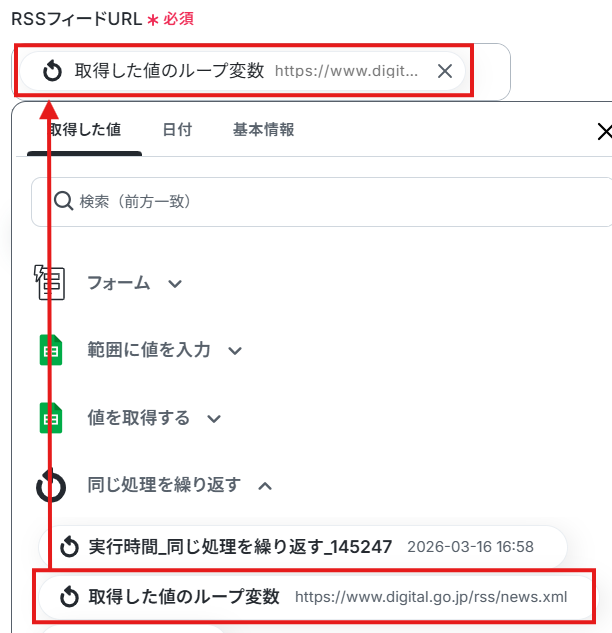Remove the loop variable chip with X
Screen dimensions: 612x633
pyautogui.click(x=445, y=71)
